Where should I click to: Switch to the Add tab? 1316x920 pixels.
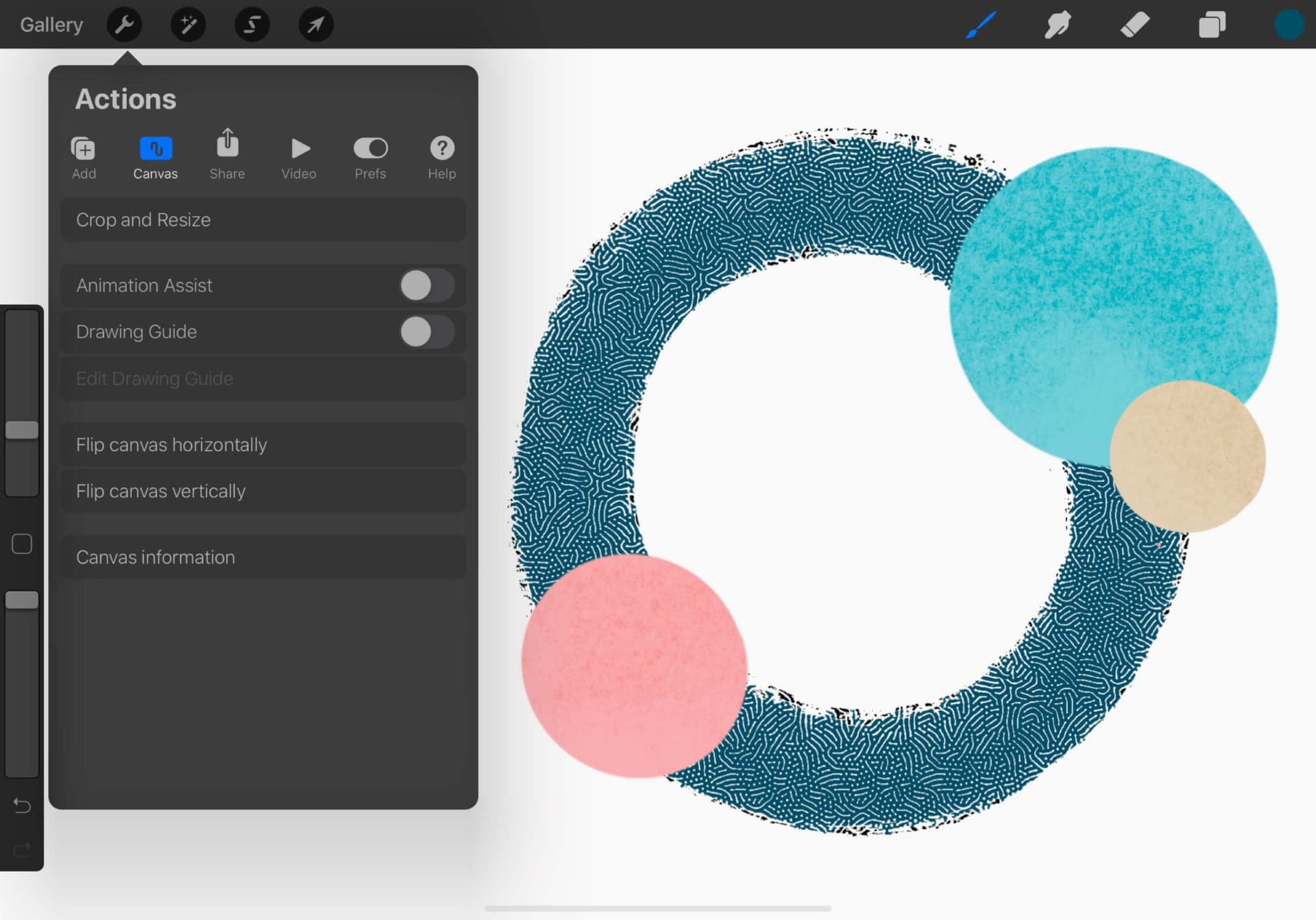click(x=83, y=156)
